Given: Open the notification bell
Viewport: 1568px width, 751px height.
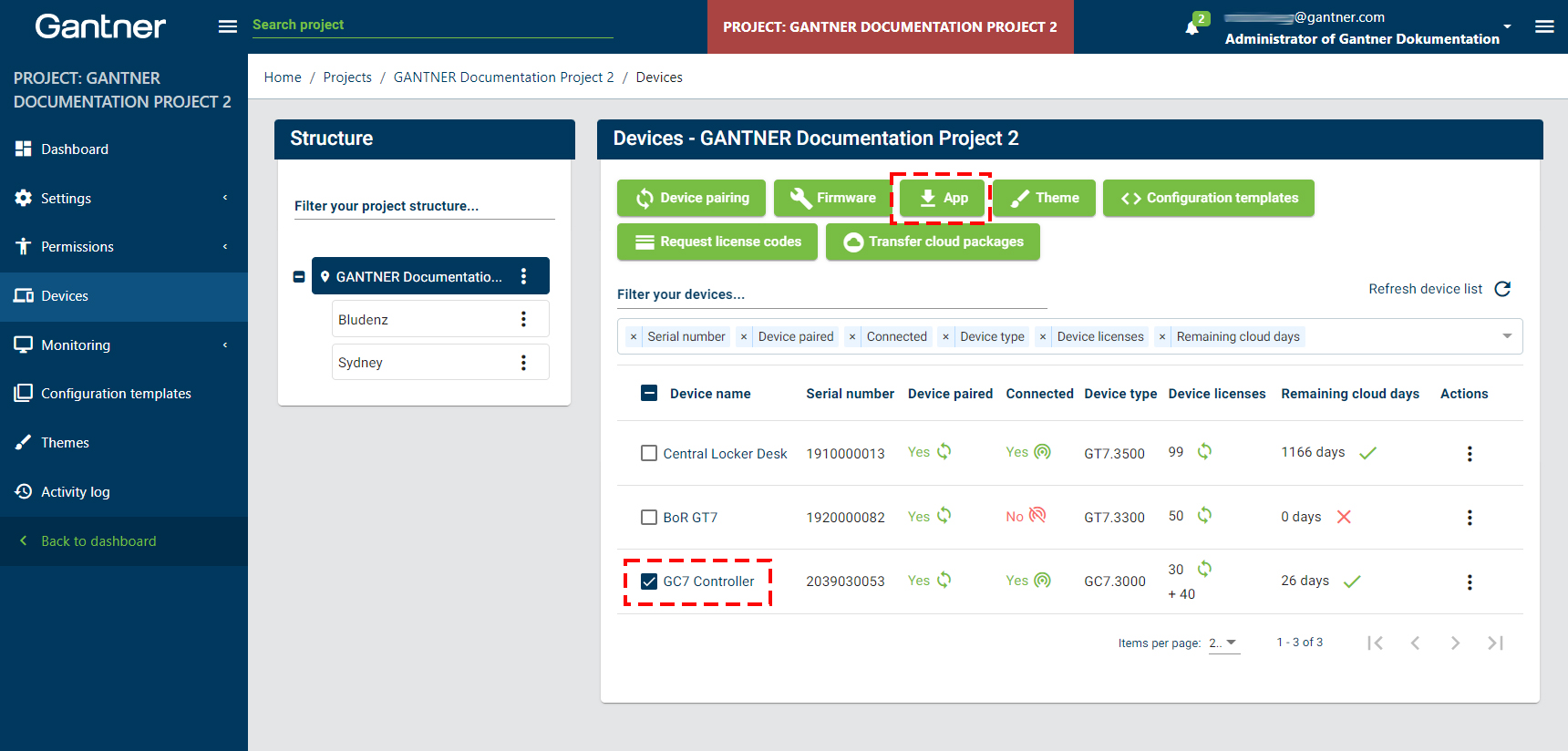Looking at the screenshot, I should (1191, 27).
